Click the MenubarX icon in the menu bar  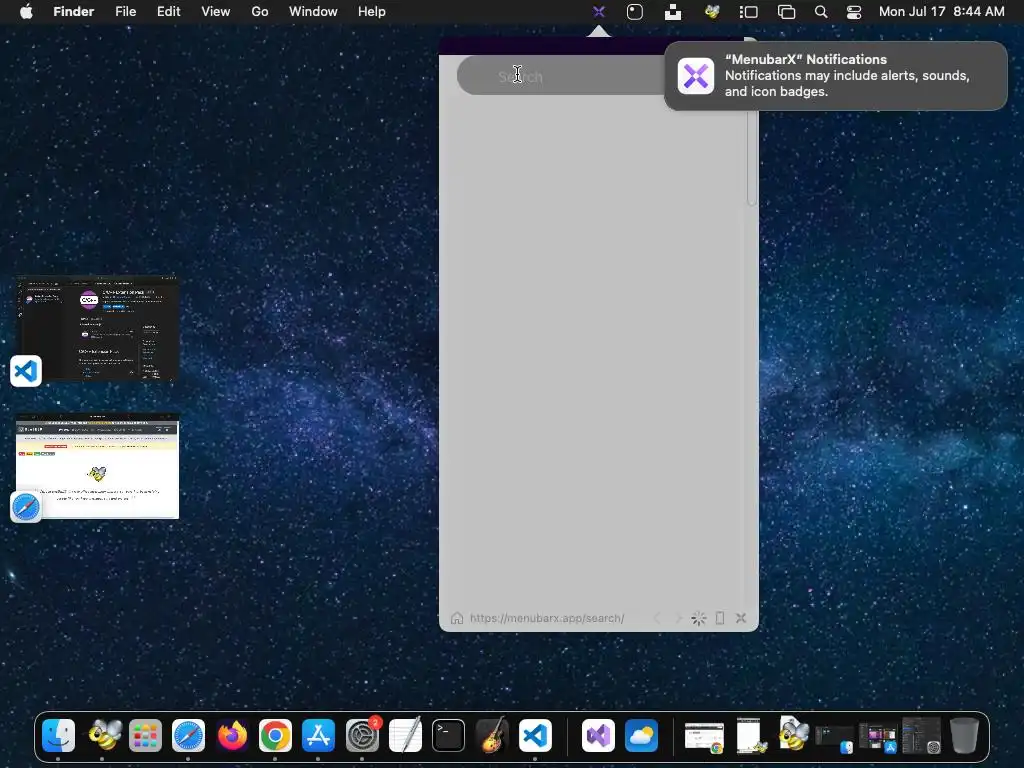[599, 12]
